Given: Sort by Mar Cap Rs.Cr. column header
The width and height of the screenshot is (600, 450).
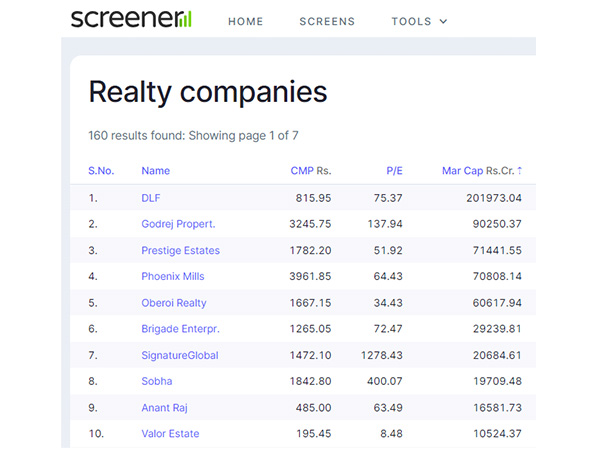Looking at the screenshot, I should click(482, 171).
